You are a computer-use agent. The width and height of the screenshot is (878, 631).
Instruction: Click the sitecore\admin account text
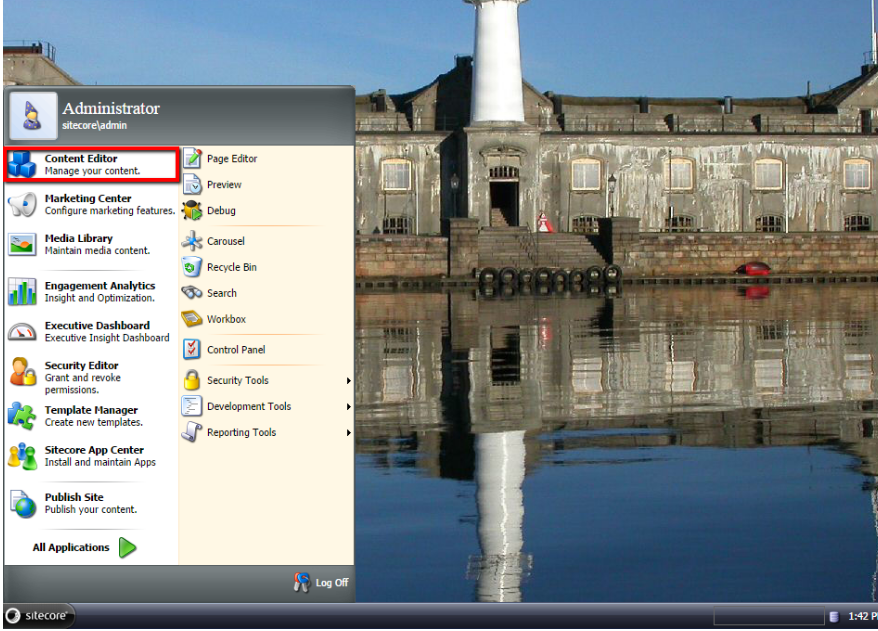[x=94, y=125]
